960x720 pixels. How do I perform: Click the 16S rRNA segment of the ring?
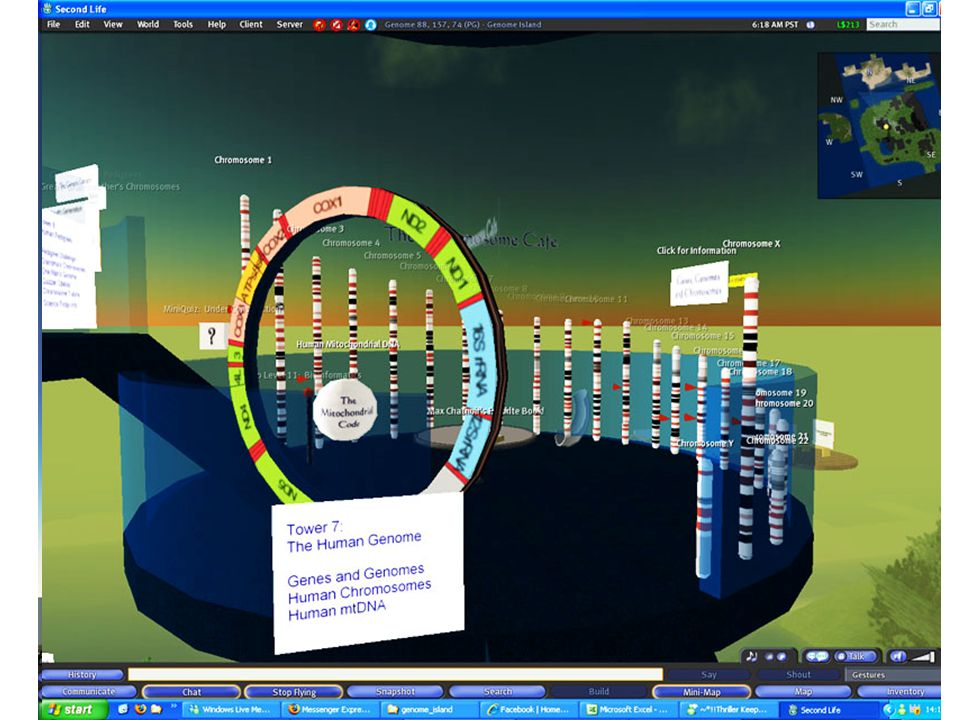coord(480,356)
